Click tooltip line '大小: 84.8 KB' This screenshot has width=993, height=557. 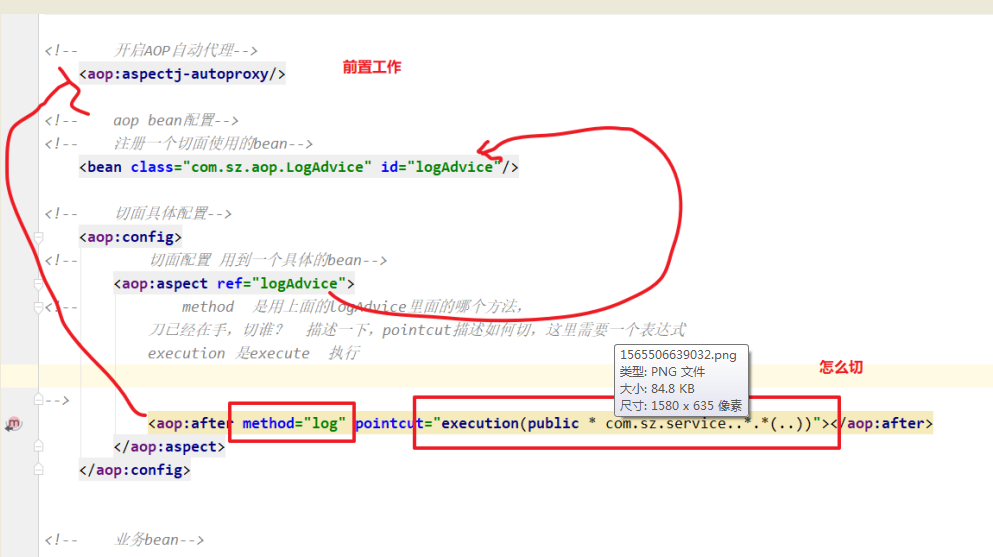tap(657, 389)
